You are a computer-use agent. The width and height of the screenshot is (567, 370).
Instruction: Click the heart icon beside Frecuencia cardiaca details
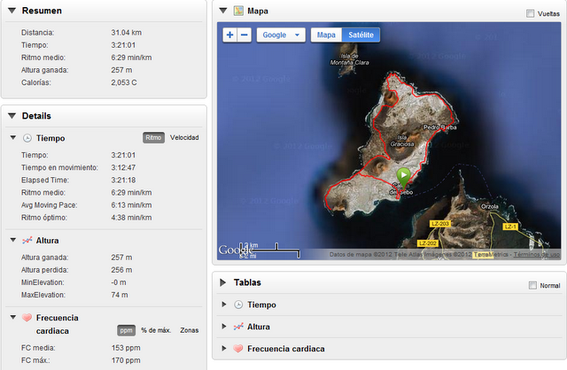[x=27, y=318]
